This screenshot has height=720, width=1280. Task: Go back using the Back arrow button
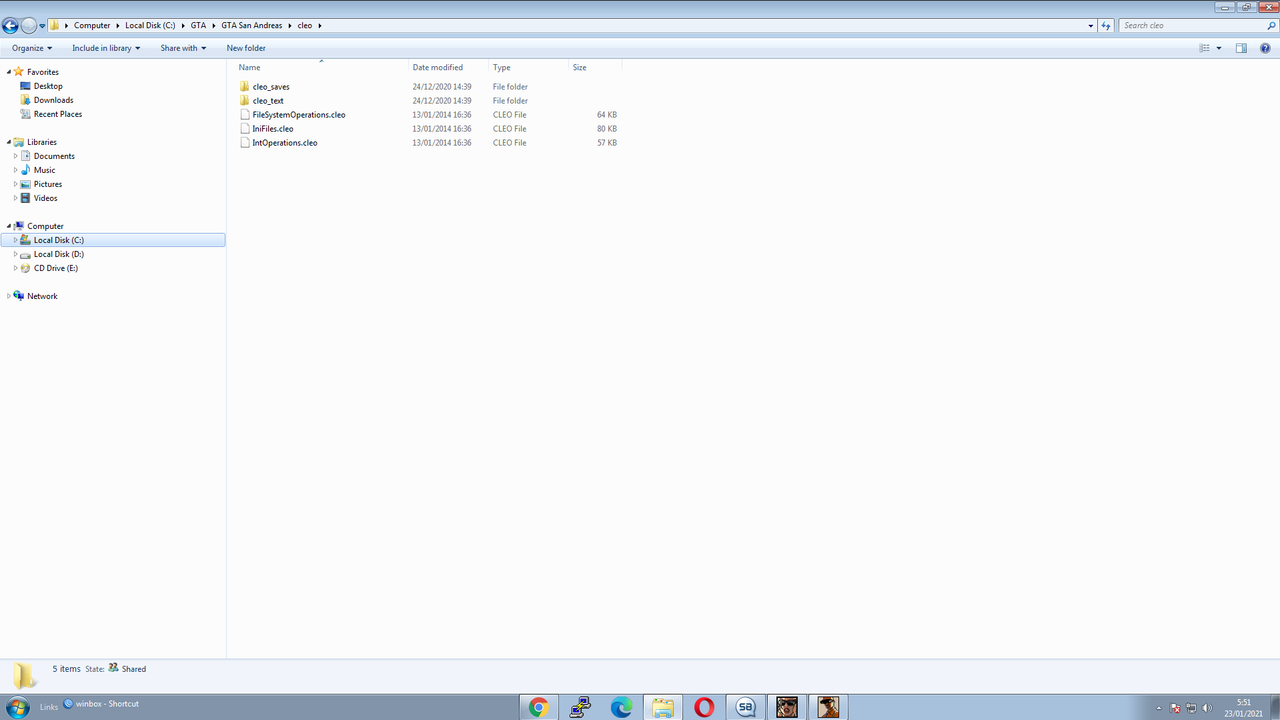coord(11,26)
